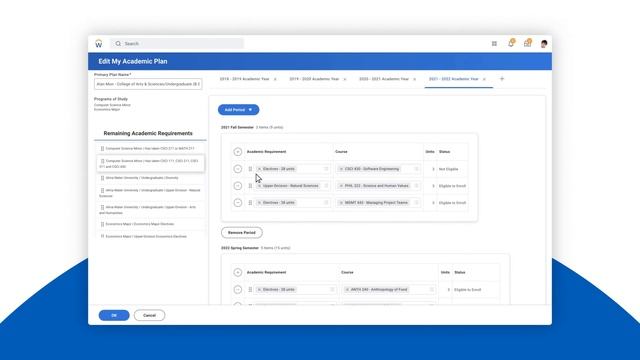Open prompt list for ANTH 240 course field
The image size is (640, 360).
[431, 289]
